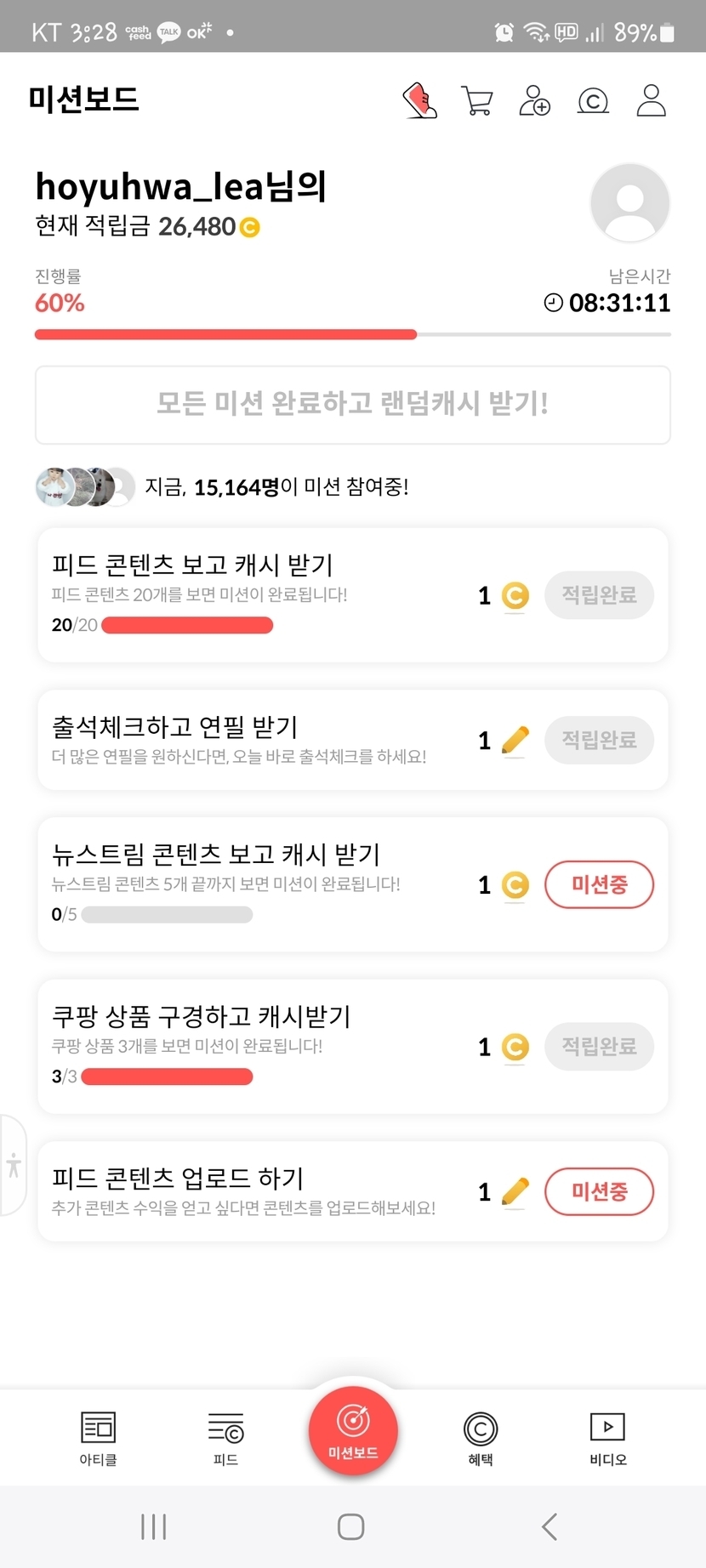Switch to the 피드 tab

225,1438
